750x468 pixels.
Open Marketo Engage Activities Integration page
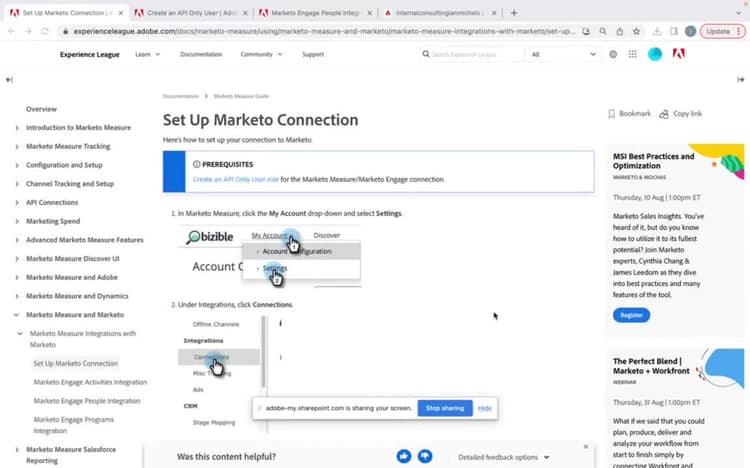tap(90, 382)
